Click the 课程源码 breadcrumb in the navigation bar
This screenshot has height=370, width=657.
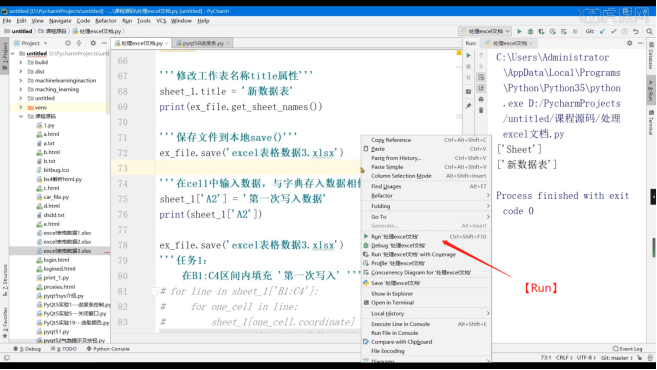coord(53,31)
